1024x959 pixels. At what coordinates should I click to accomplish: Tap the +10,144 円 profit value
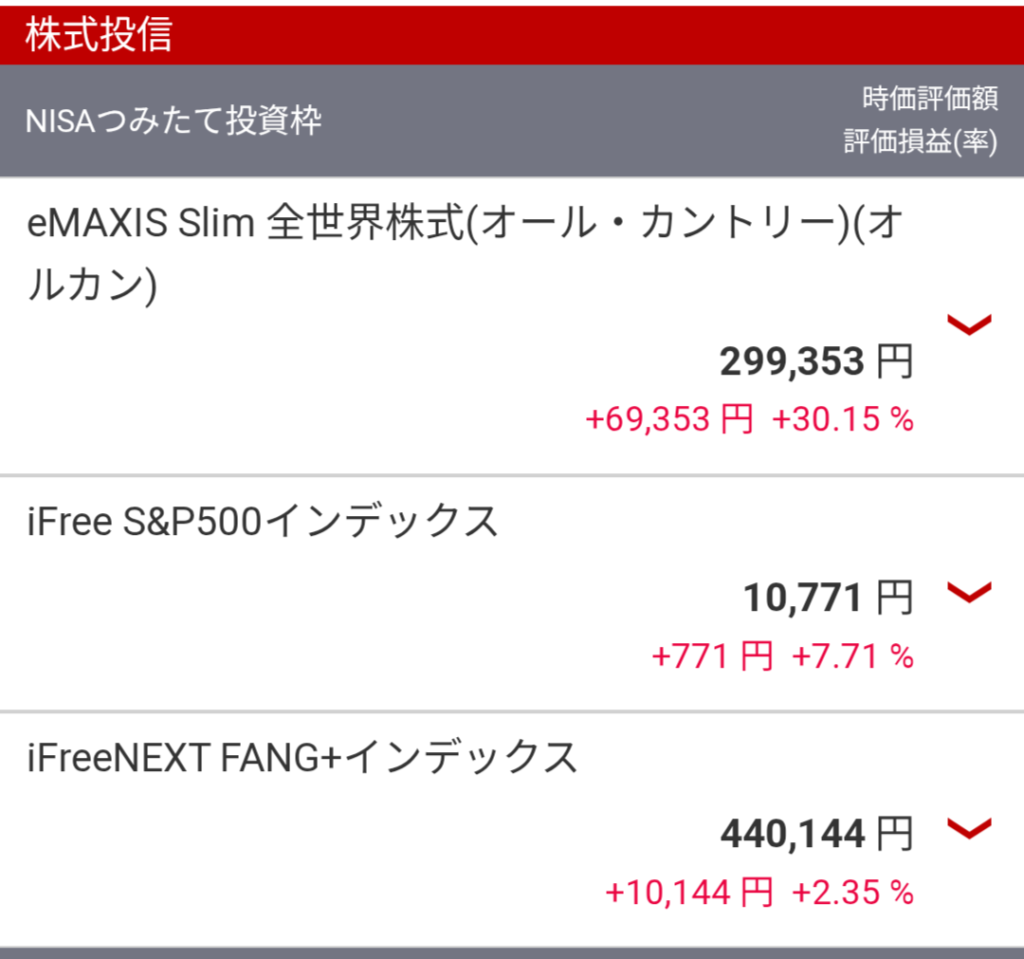(x=689, y=892)
